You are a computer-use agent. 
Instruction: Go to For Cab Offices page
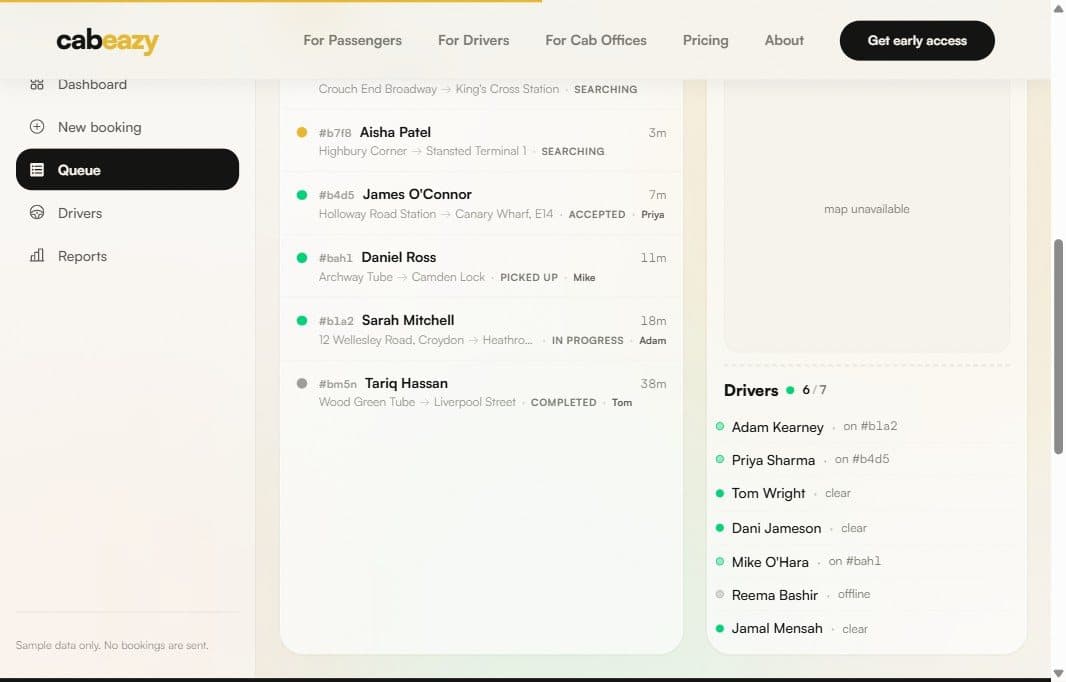pos(596,41)
